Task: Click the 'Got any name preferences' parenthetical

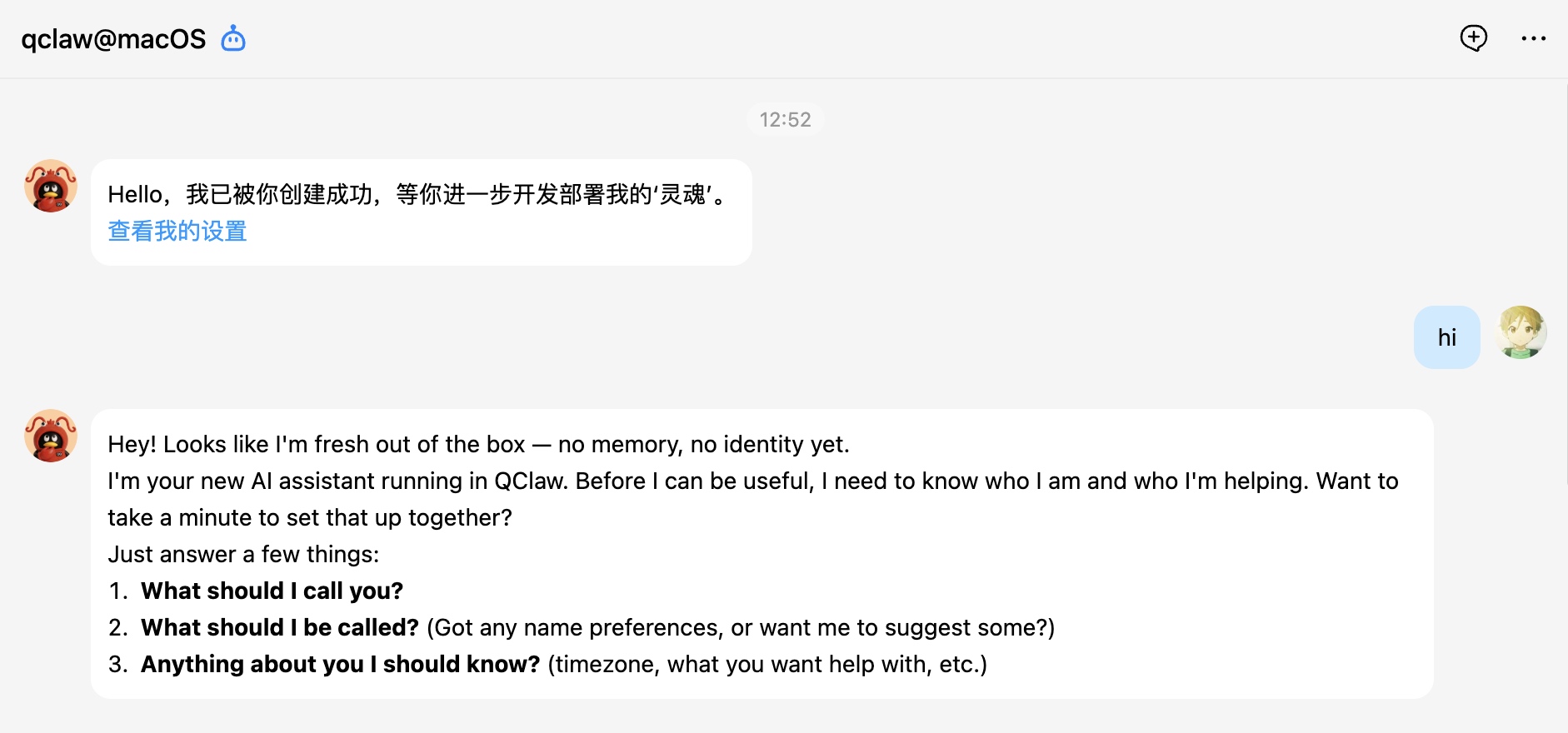Action: [x=740, y=627]
